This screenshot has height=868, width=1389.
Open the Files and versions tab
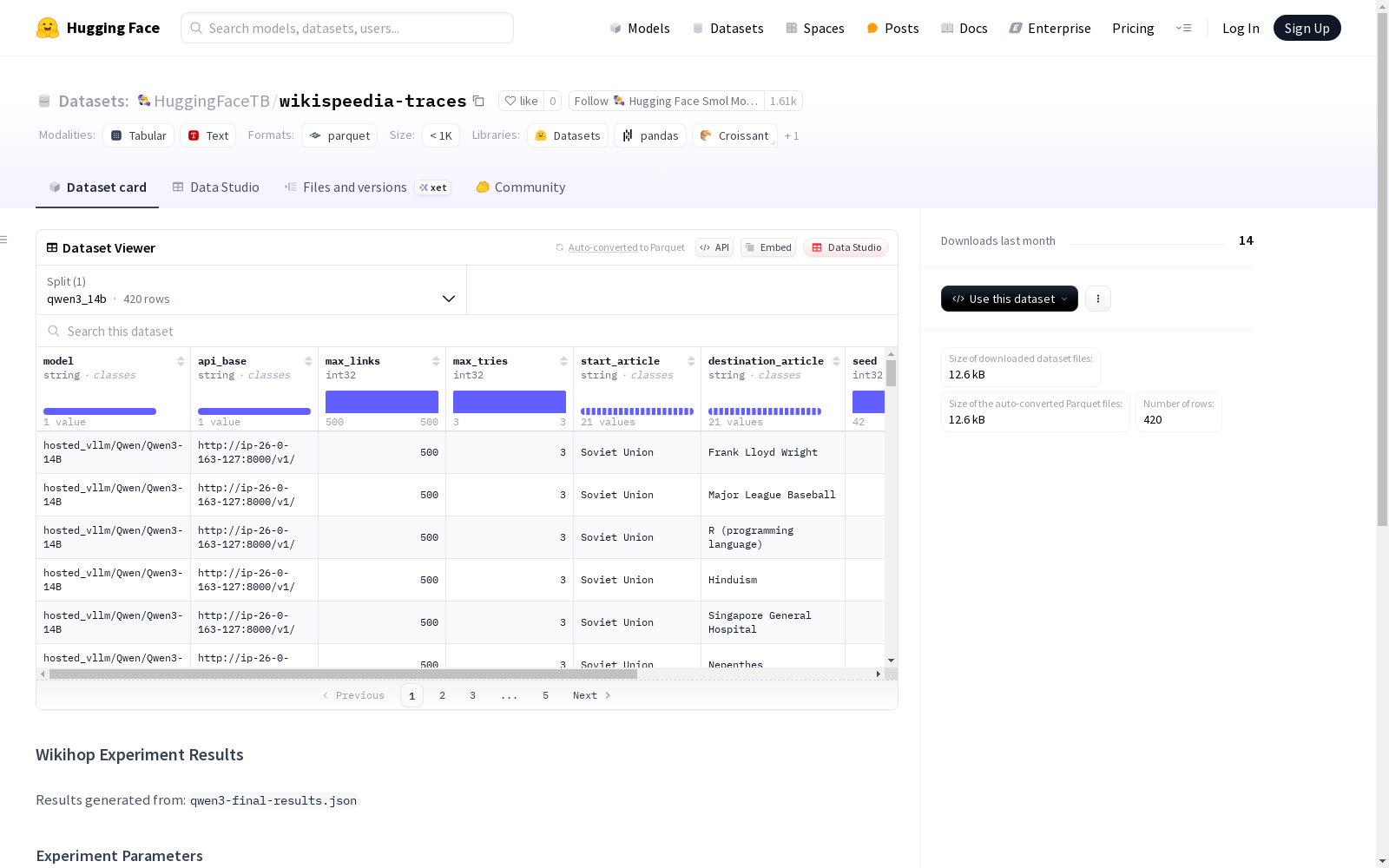(367, 187)
